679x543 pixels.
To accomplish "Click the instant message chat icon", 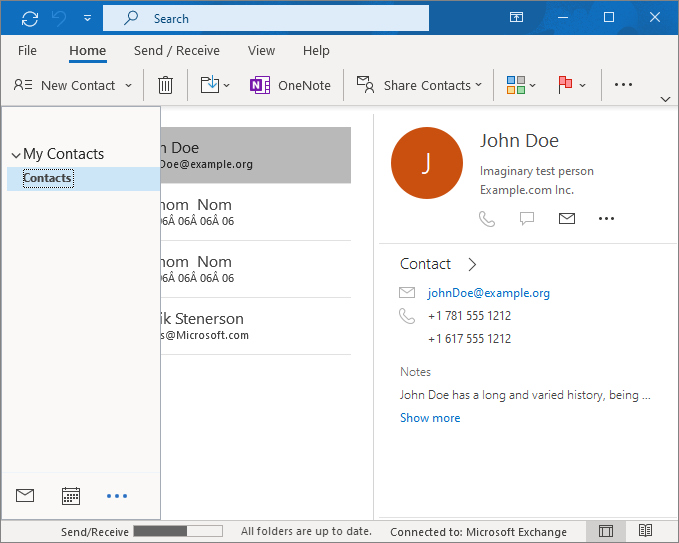I will pos(527,219).
